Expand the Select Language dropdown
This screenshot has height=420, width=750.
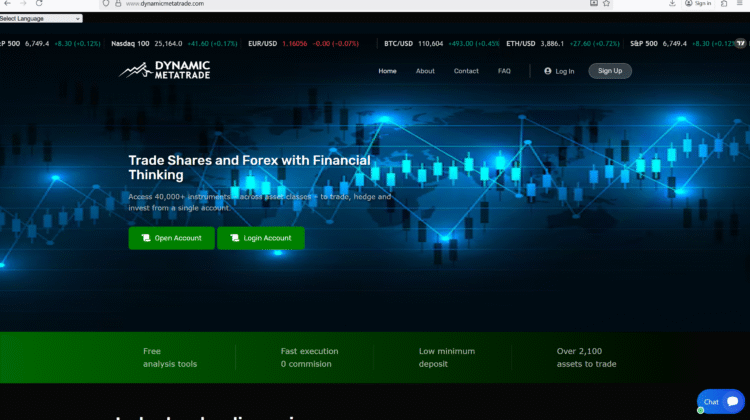click(41, 18)
